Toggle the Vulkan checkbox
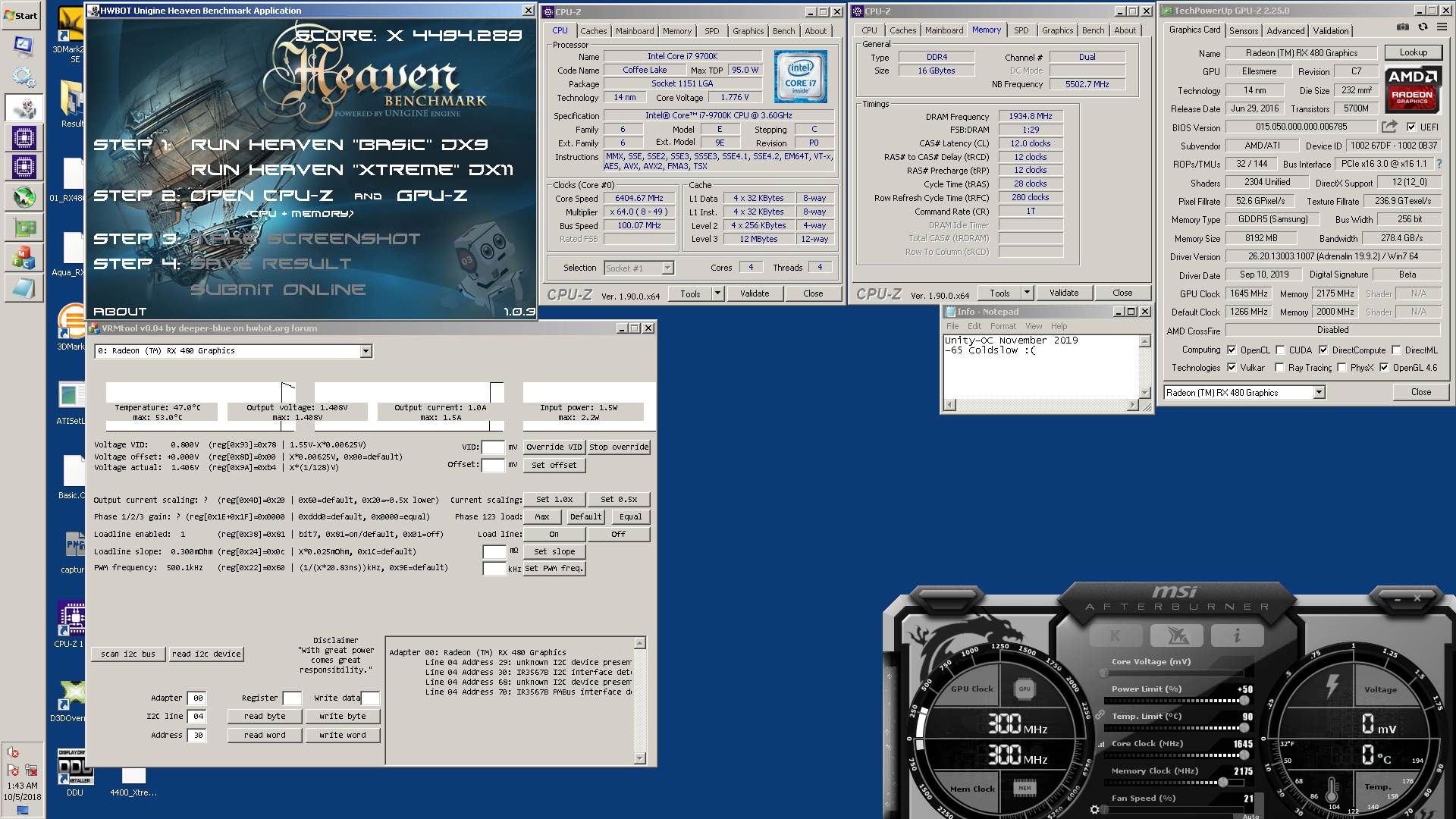1456x819 pixels. (x=1231, y=368)
